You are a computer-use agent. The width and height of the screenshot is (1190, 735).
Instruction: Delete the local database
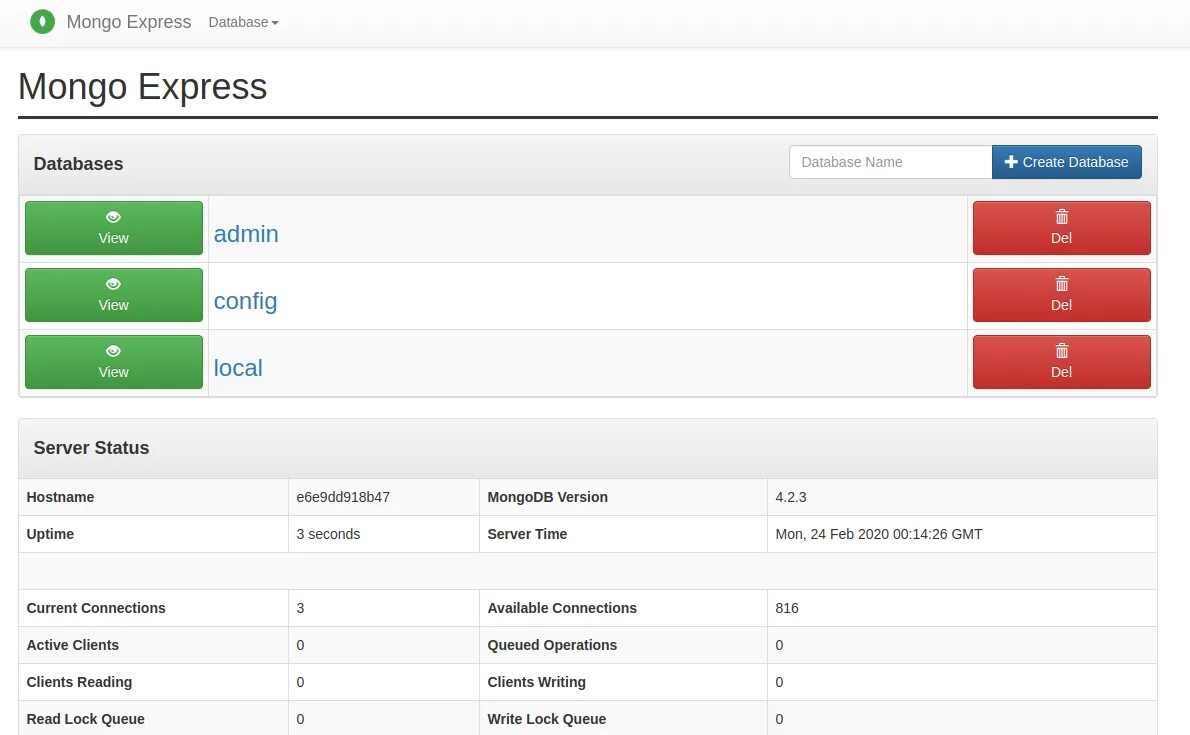tap(1062, 361)
